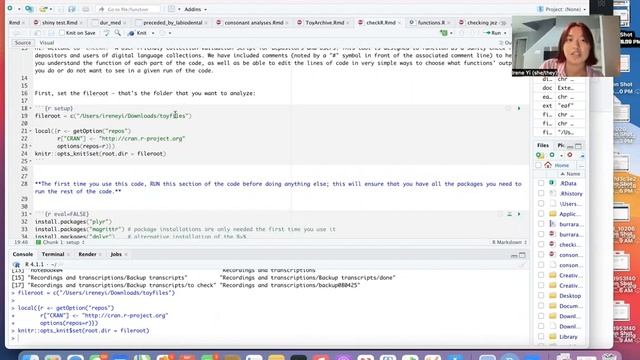This screenshot has width=640, height=360.
Task: Switch to Source editor mode
Action: [23, 43]
